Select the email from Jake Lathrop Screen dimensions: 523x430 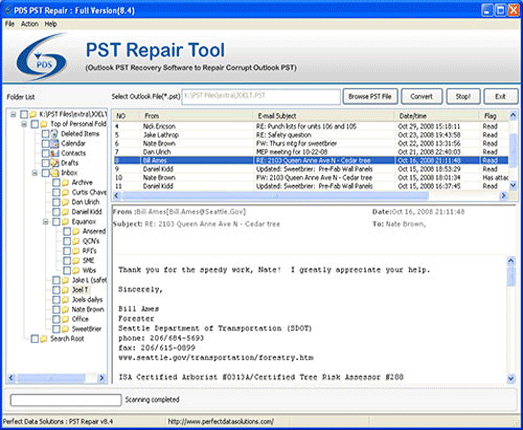(x=311, y=135)
